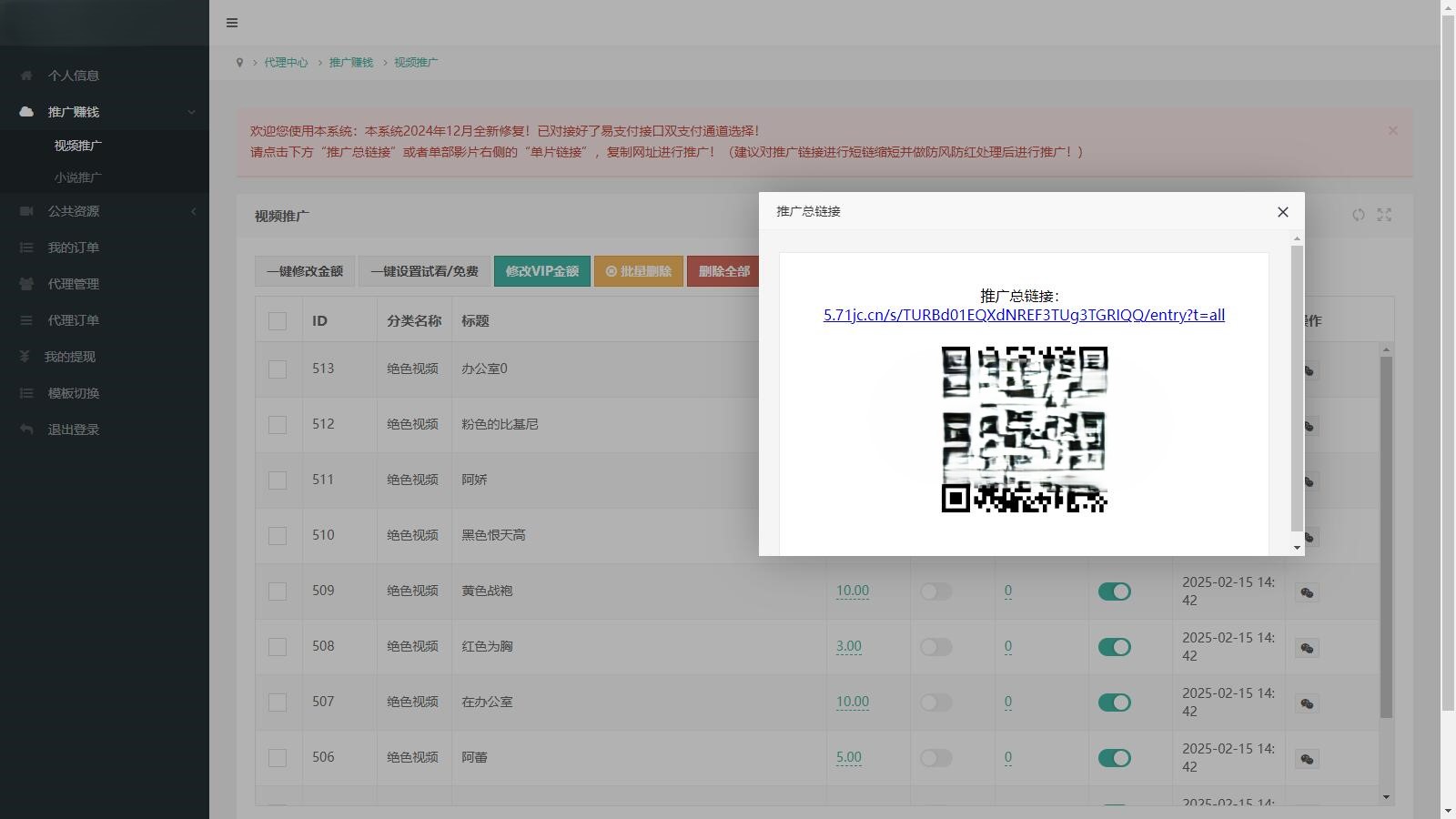
Task: Click the fullscreen expand icon in panel header
Action: [1384, 215]
